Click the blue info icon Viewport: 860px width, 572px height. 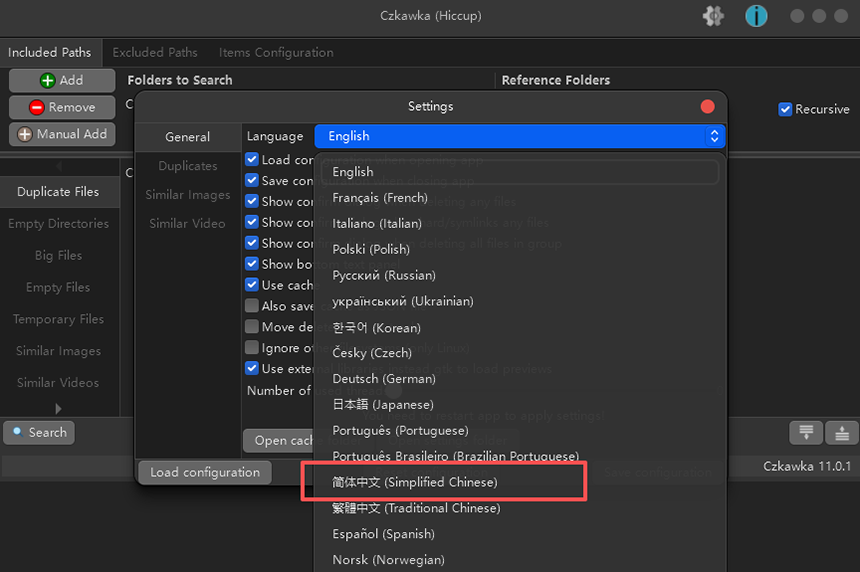coord(756,16)
